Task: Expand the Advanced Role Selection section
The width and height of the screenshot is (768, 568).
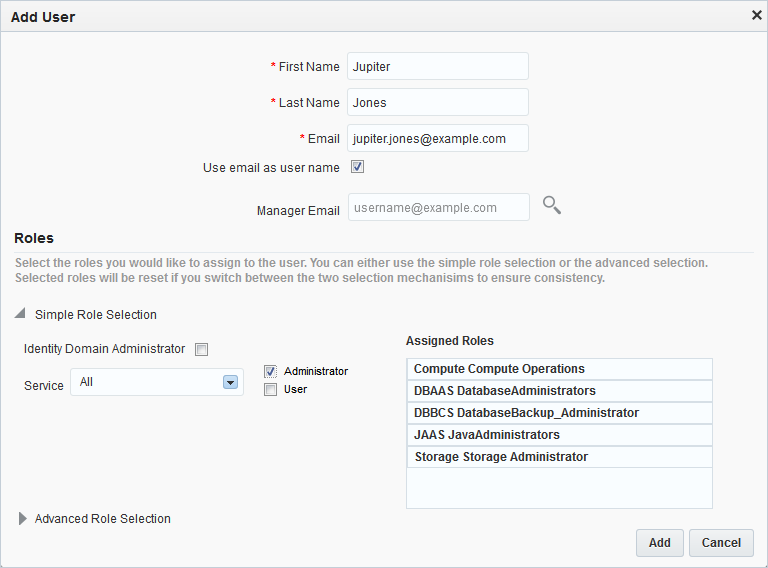Action: (23, 519)
